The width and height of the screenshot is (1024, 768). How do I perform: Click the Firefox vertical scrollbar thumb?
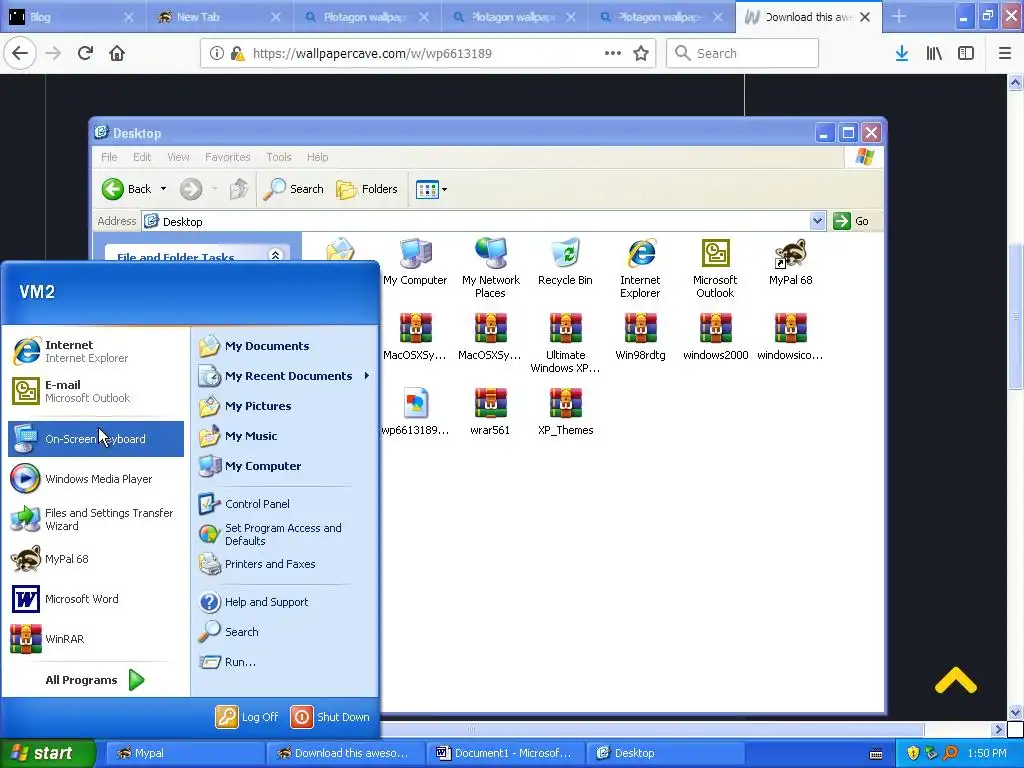tap(1015, 317)
